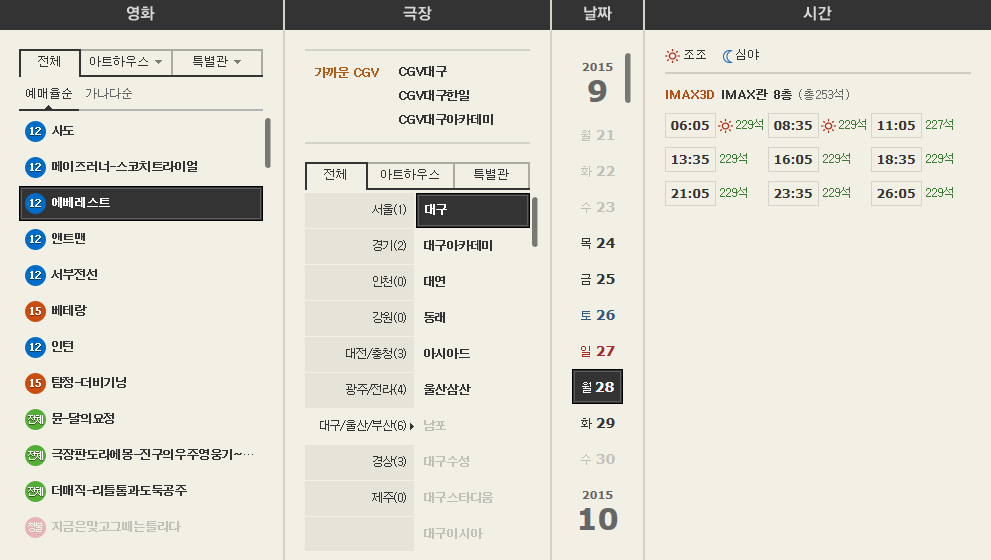Click the sun icon next to 06:05
The width and height of the screenshot is (991, 560).
(x=726, y=125)
